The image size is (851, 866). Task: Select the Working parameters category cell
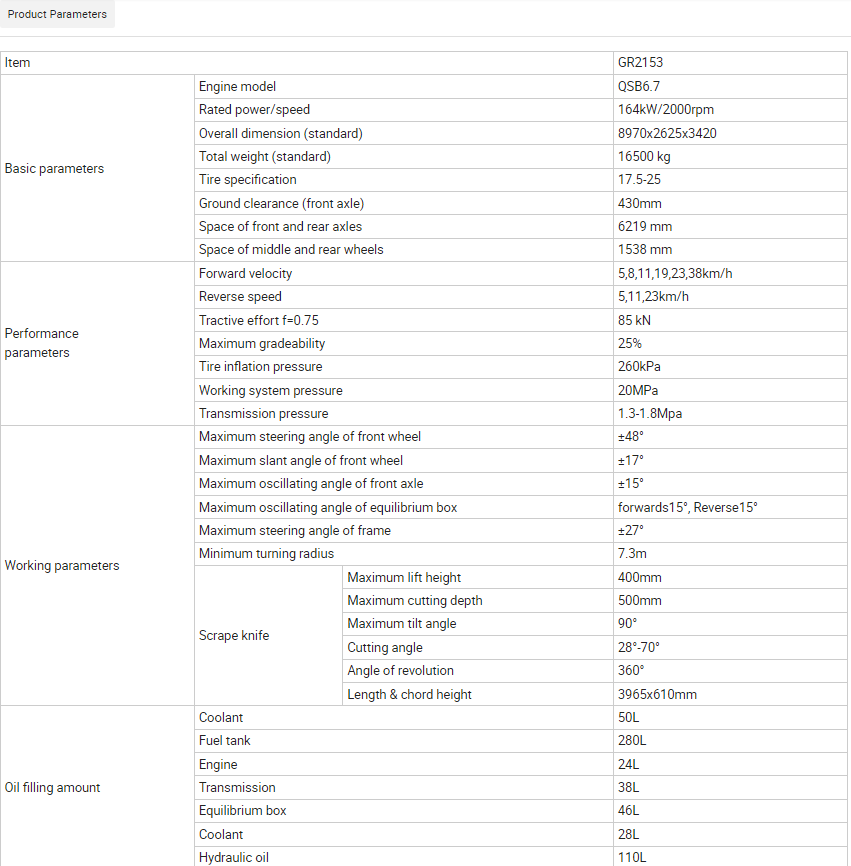[x=97, y=566]
